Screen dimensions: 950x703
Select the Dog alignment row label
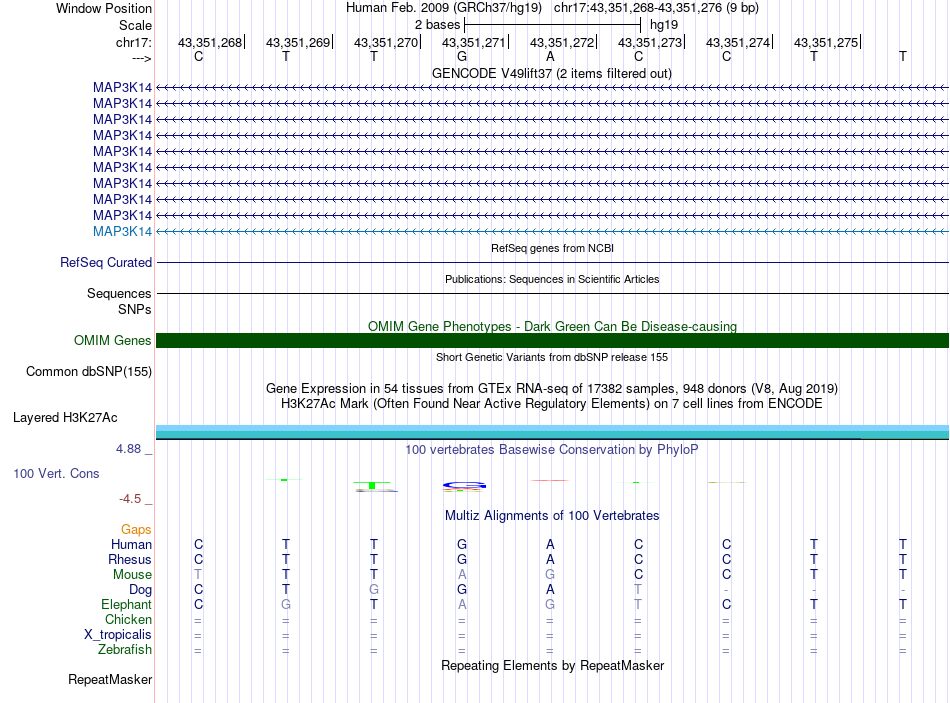tap(140, 590)
